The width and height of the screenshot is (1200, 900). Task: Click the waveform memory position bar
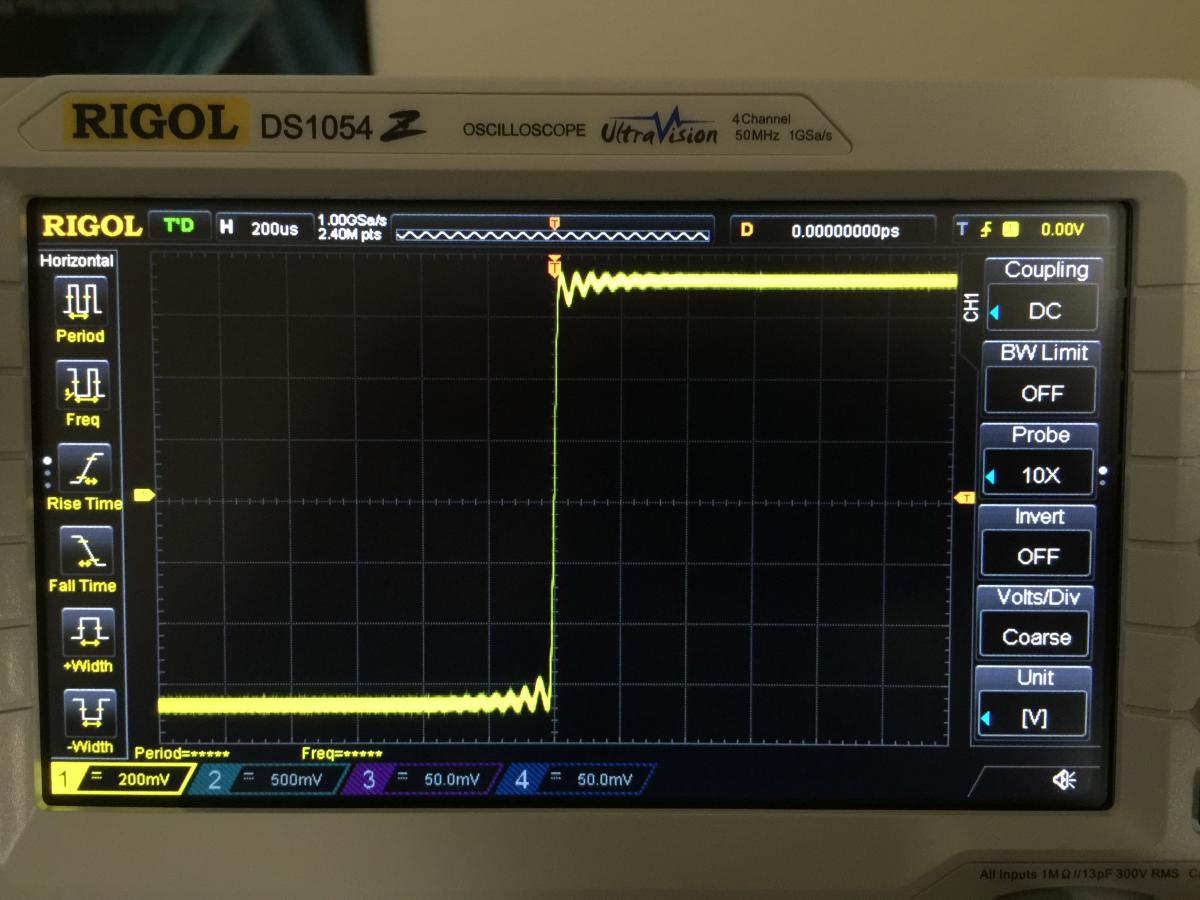tap(552, 234)
